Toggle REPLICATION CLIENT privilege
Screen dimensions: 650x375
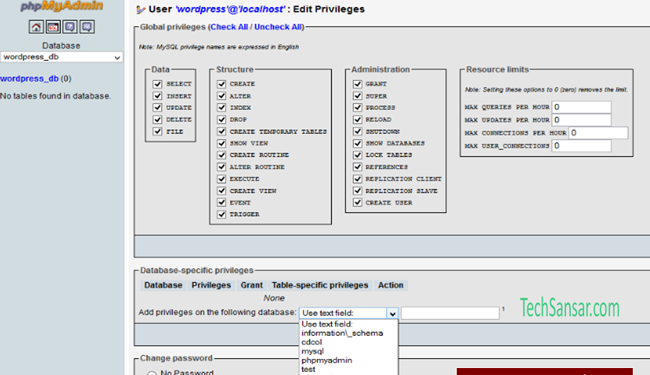point(357,179)
